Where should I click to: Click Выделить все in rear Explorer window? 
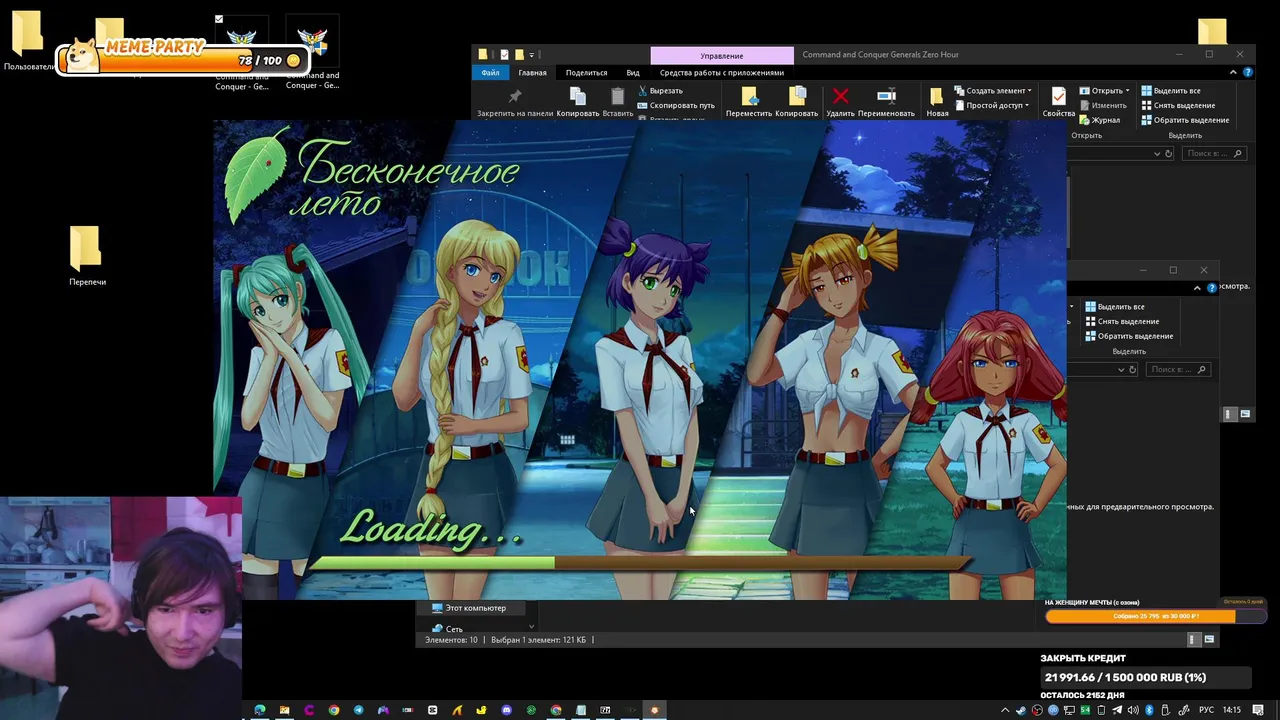1114,307
